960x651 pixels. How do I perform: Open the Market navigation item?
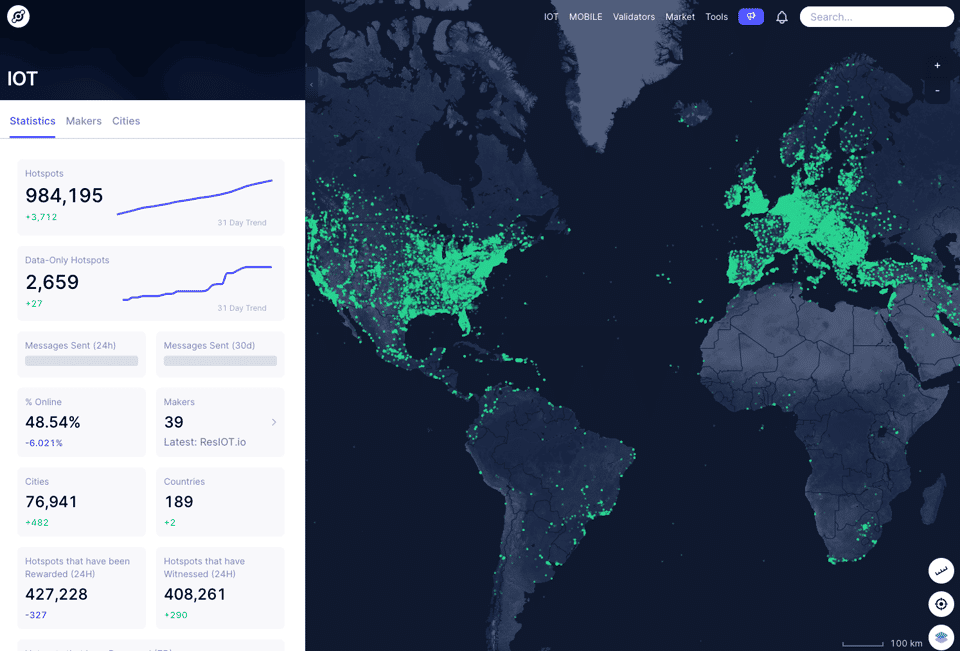click(680, 17)
